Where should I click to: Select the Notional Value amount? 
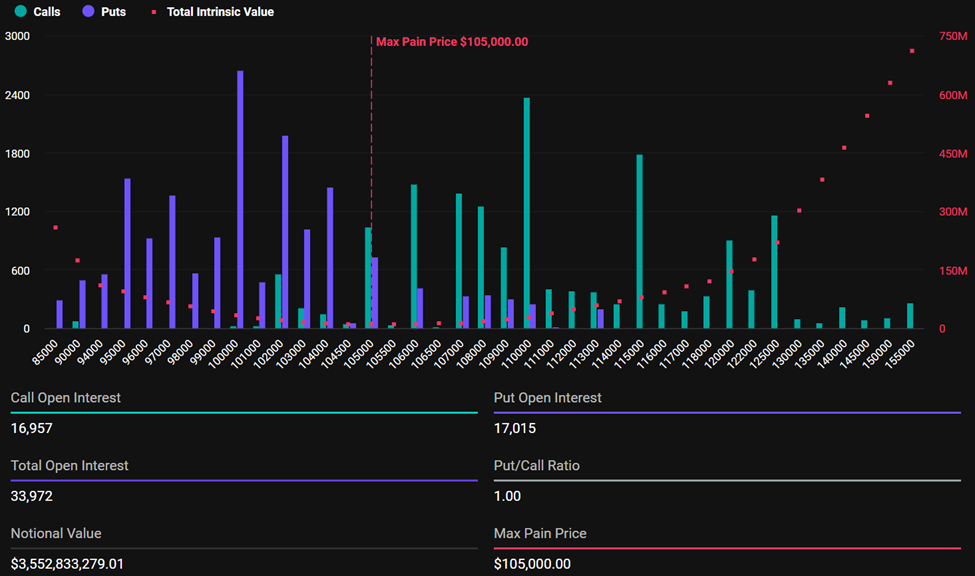[x=68, y=564]
